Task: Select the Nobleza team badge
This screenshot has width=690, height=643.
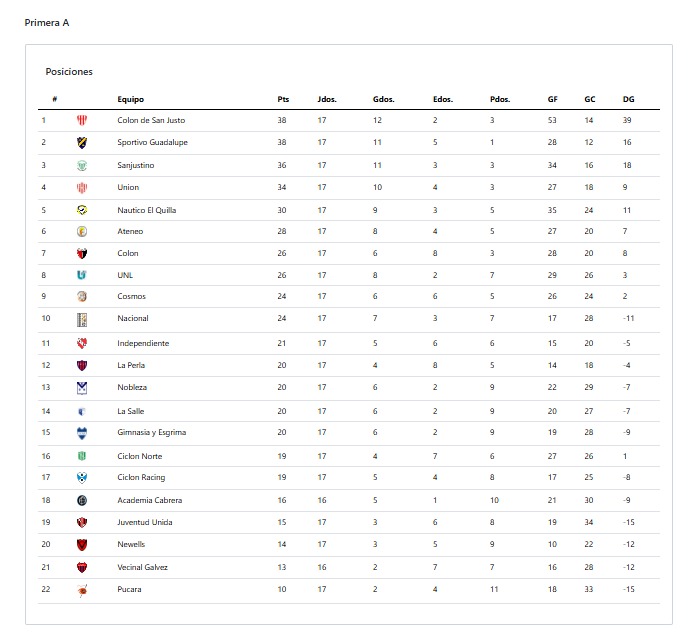Action: pyautogui.click(x=82, y=388)
